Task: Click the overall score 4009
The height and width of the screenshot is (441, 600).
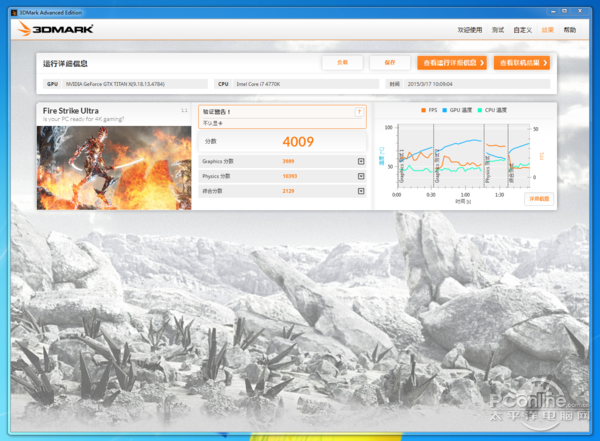Action: click(x=298, y=142)
